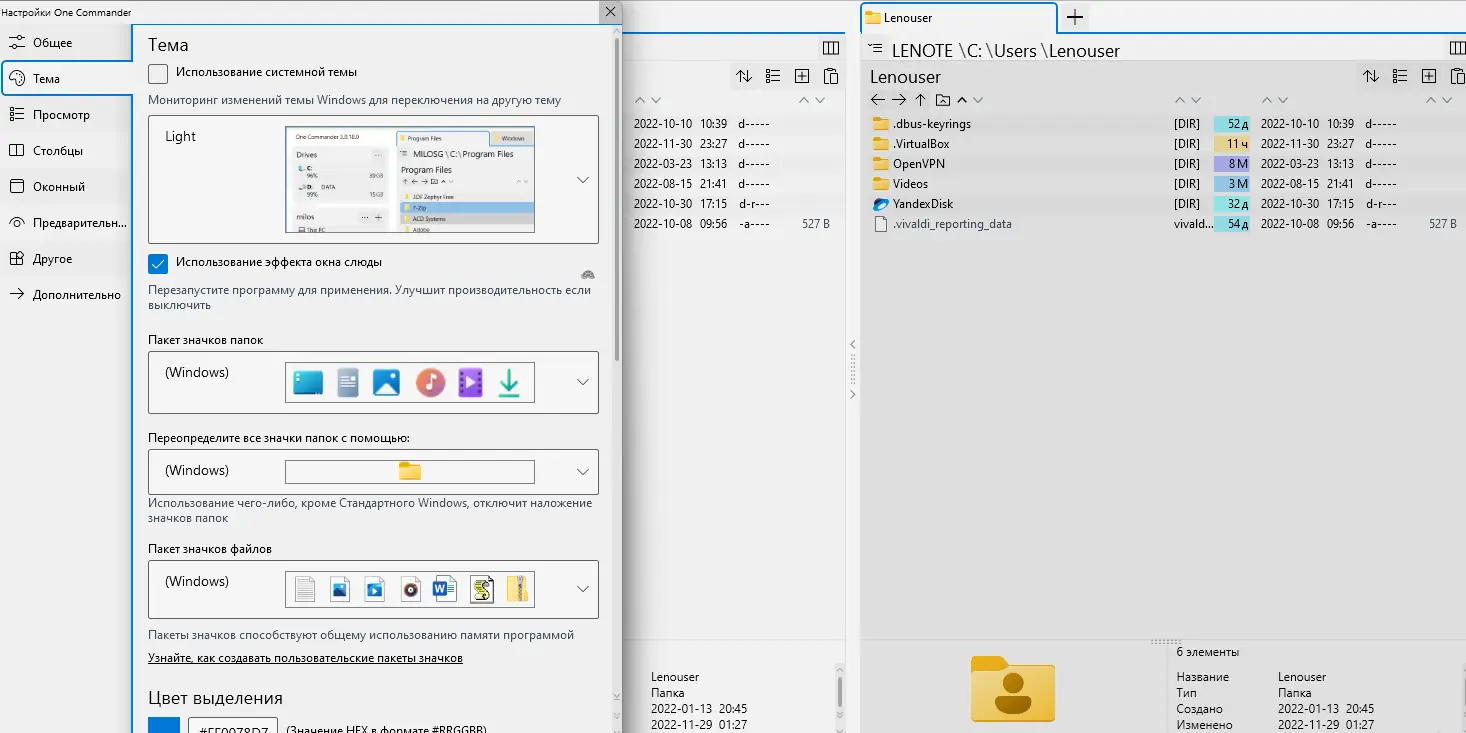Change list view mode icon in the left pane
The image size is (1466, 733).
772,76
